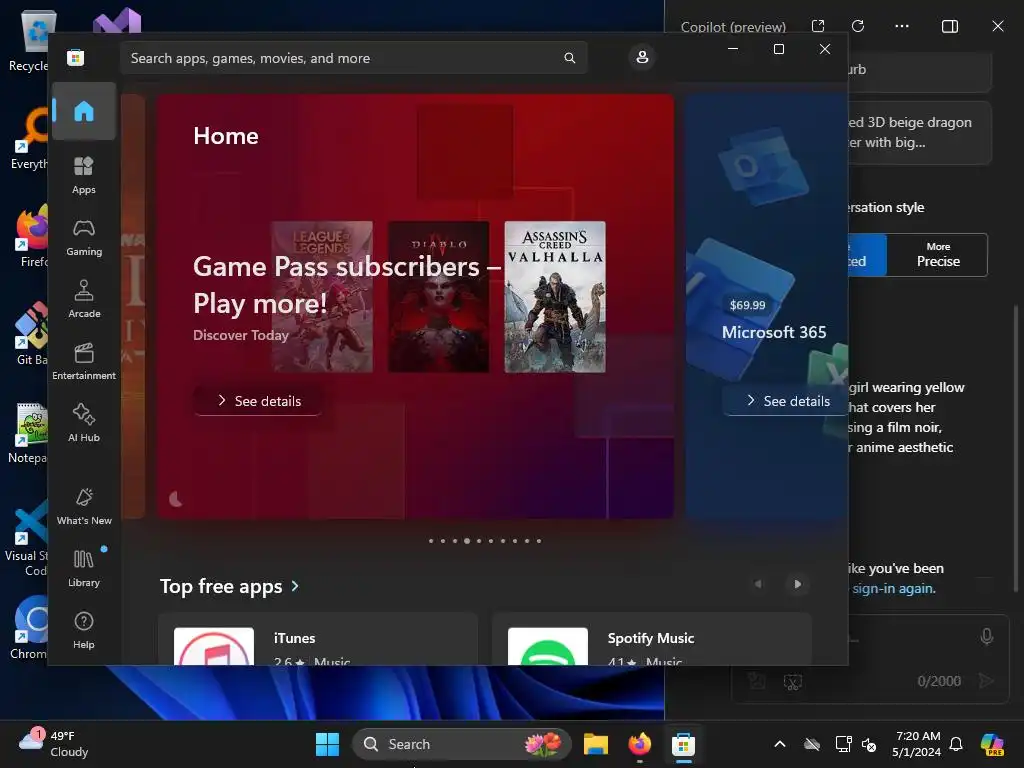This screenshot has width=1024, height=768.
Task: Click the Microsoft Store logo icon
Action: coord(76,57)
